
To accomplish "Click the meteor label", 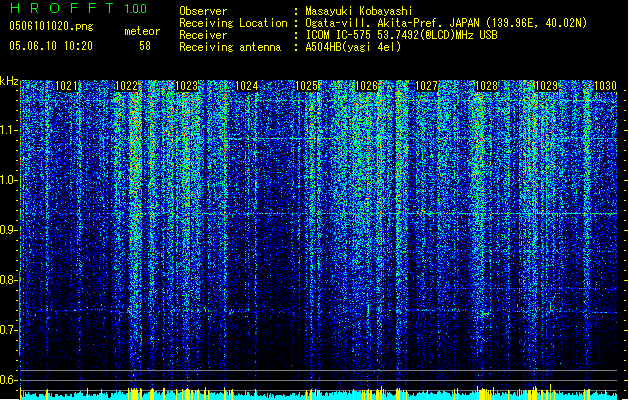I will 142,31.
